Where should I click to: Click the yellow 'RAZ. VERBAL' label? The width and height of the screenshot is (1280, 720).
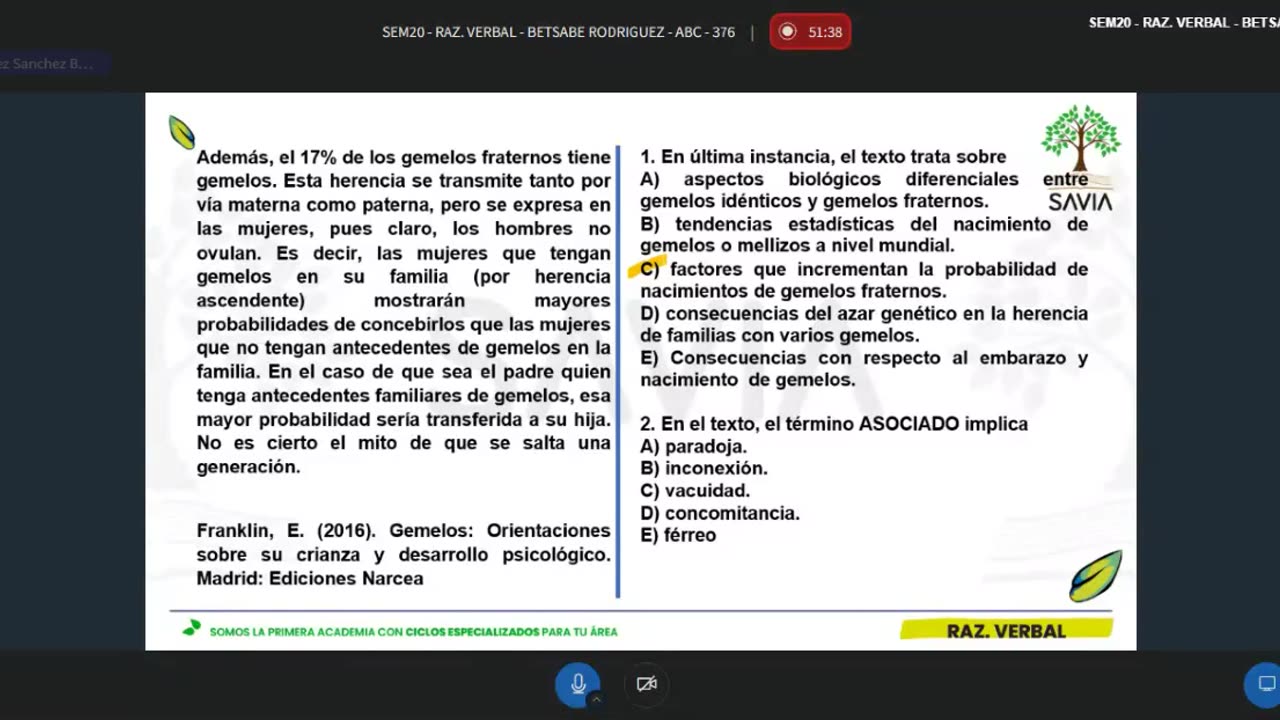tap(1006, 630)
